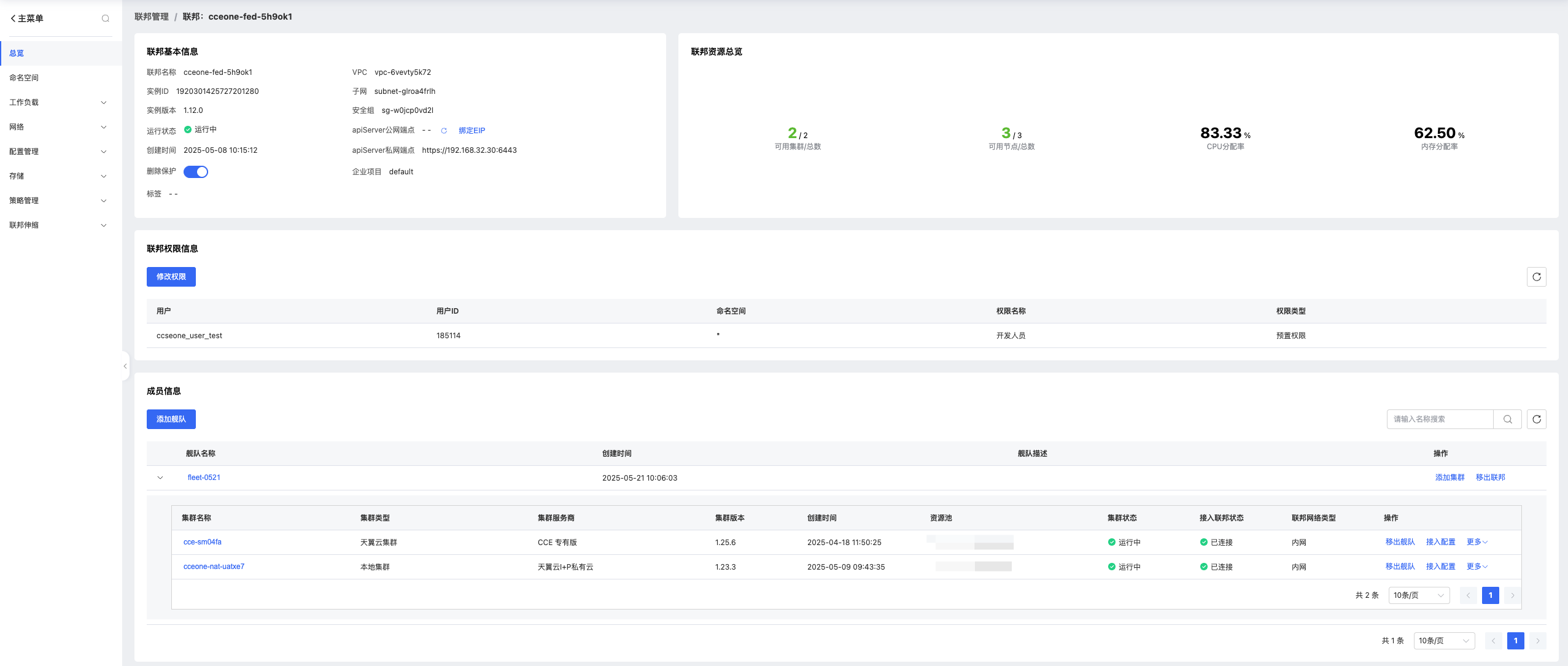
Task: Select page 1 in fleet list
Action: click(1515, 641)
